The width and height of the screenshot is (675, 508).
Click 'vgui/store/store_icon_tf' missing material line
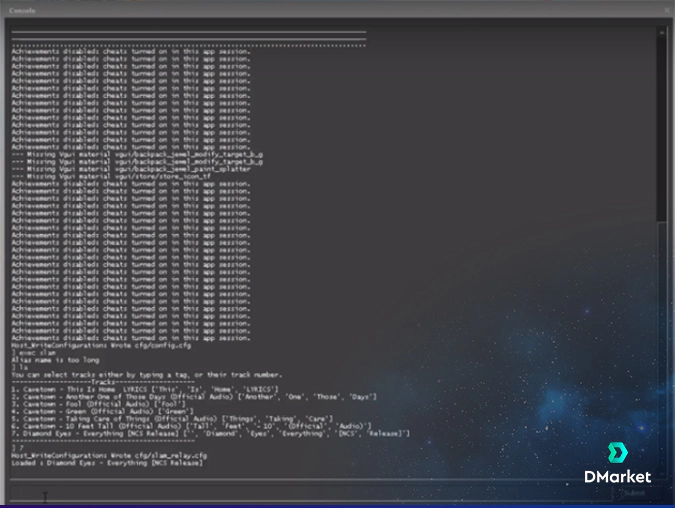click(111, 177)
